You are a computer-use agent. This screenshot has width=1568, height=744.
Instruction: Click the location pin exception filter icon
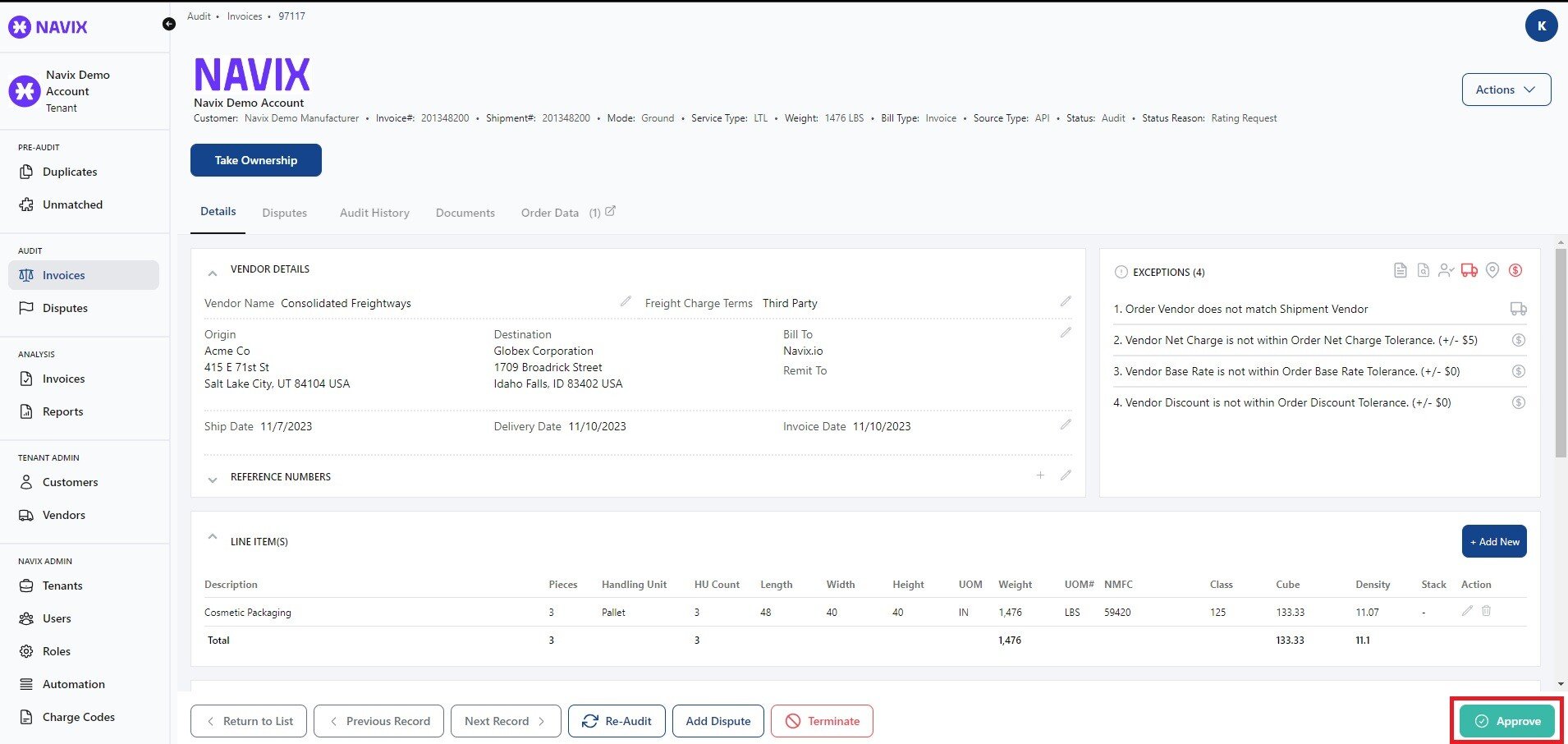[x=1492, y=270]
